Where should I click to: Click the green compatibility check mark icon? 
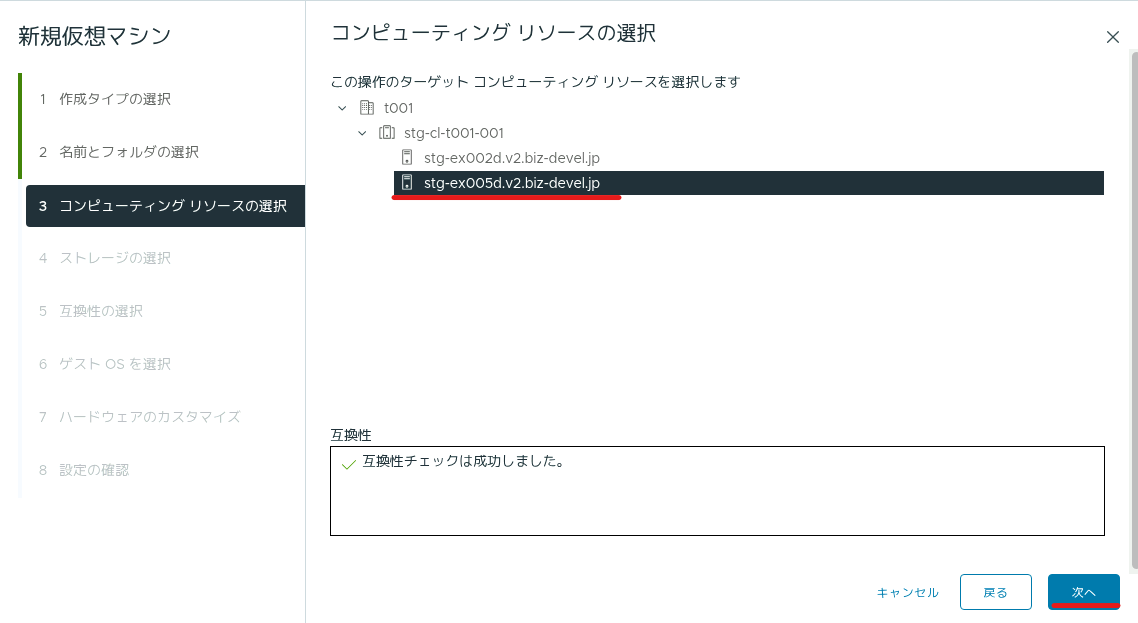(348, 464)
